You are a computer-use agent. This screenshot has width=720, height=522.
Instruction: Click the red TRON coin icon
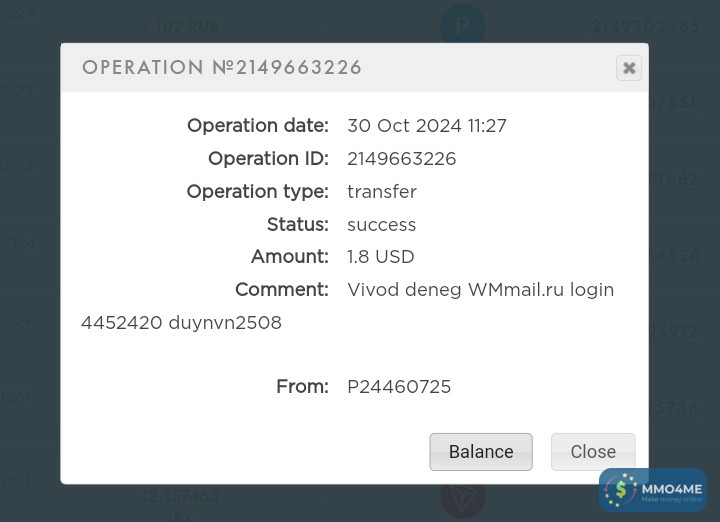tap(462, 497)
